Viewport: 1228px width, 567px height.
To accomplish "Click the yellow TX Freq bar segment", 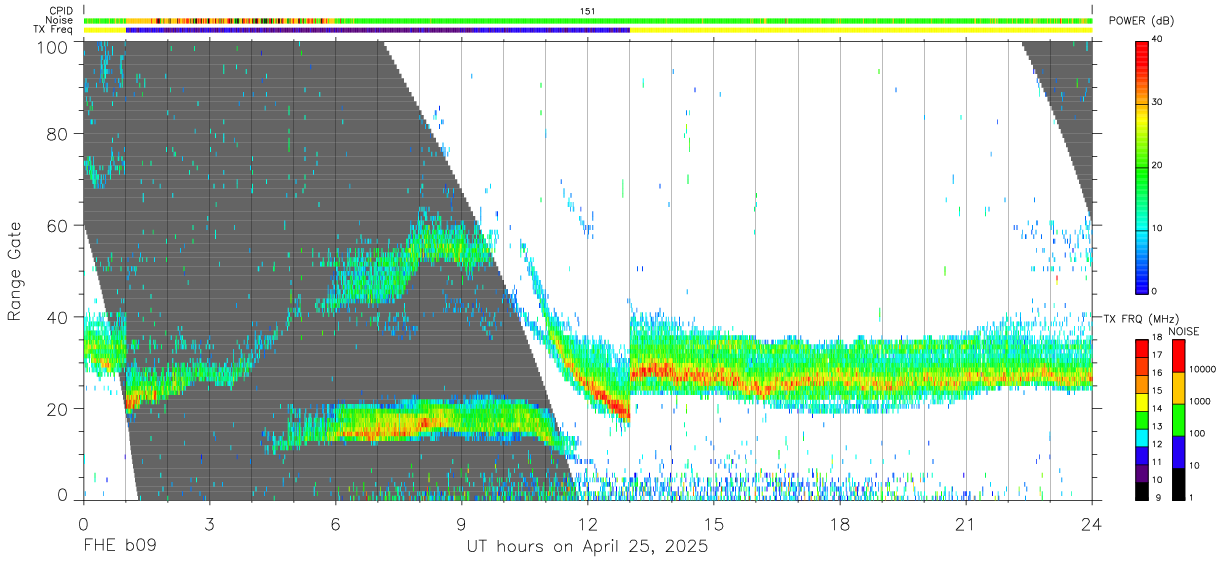I will (861, 30).
